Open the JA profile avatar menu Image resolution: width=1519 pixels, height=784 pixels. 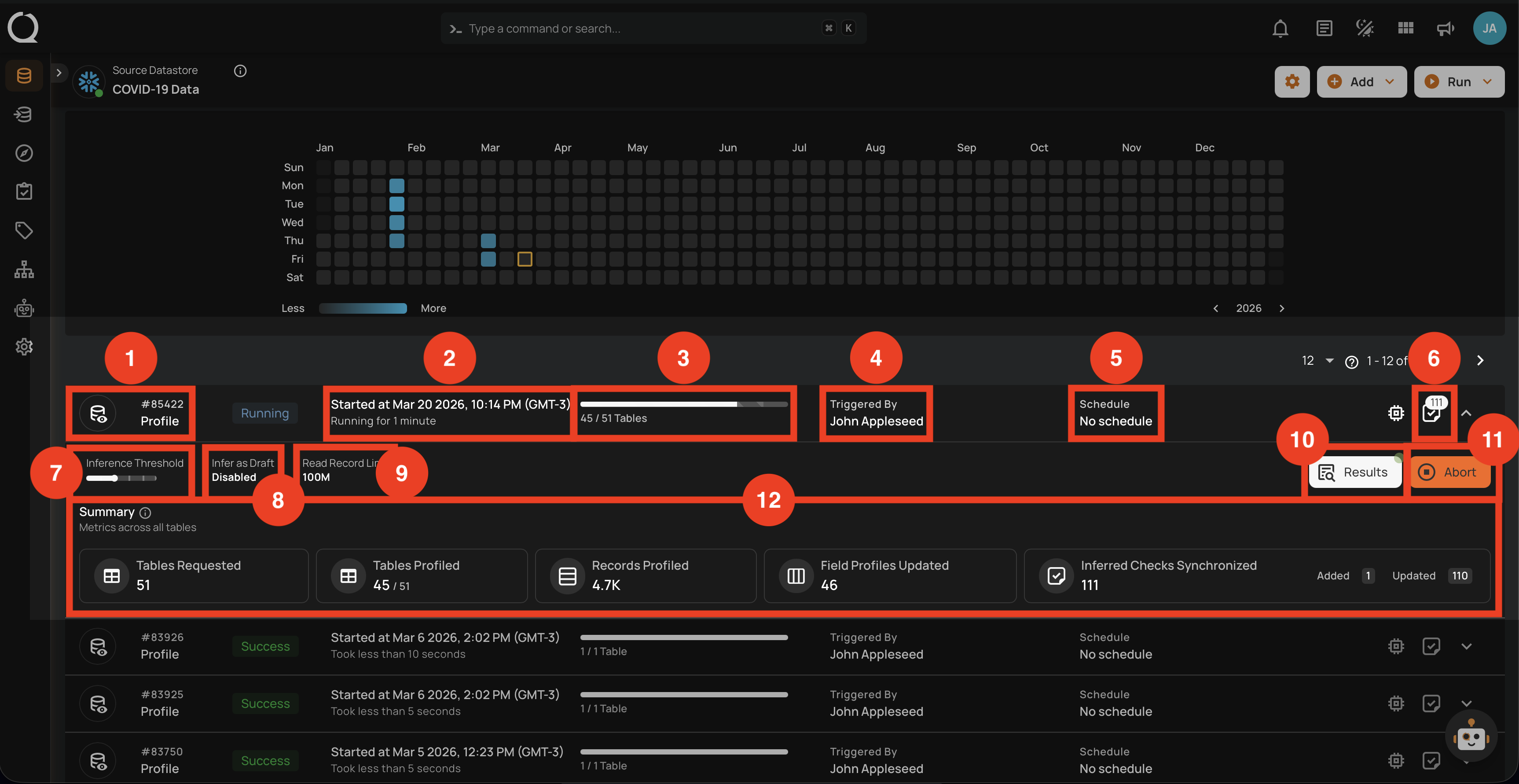coord(1490,28)
